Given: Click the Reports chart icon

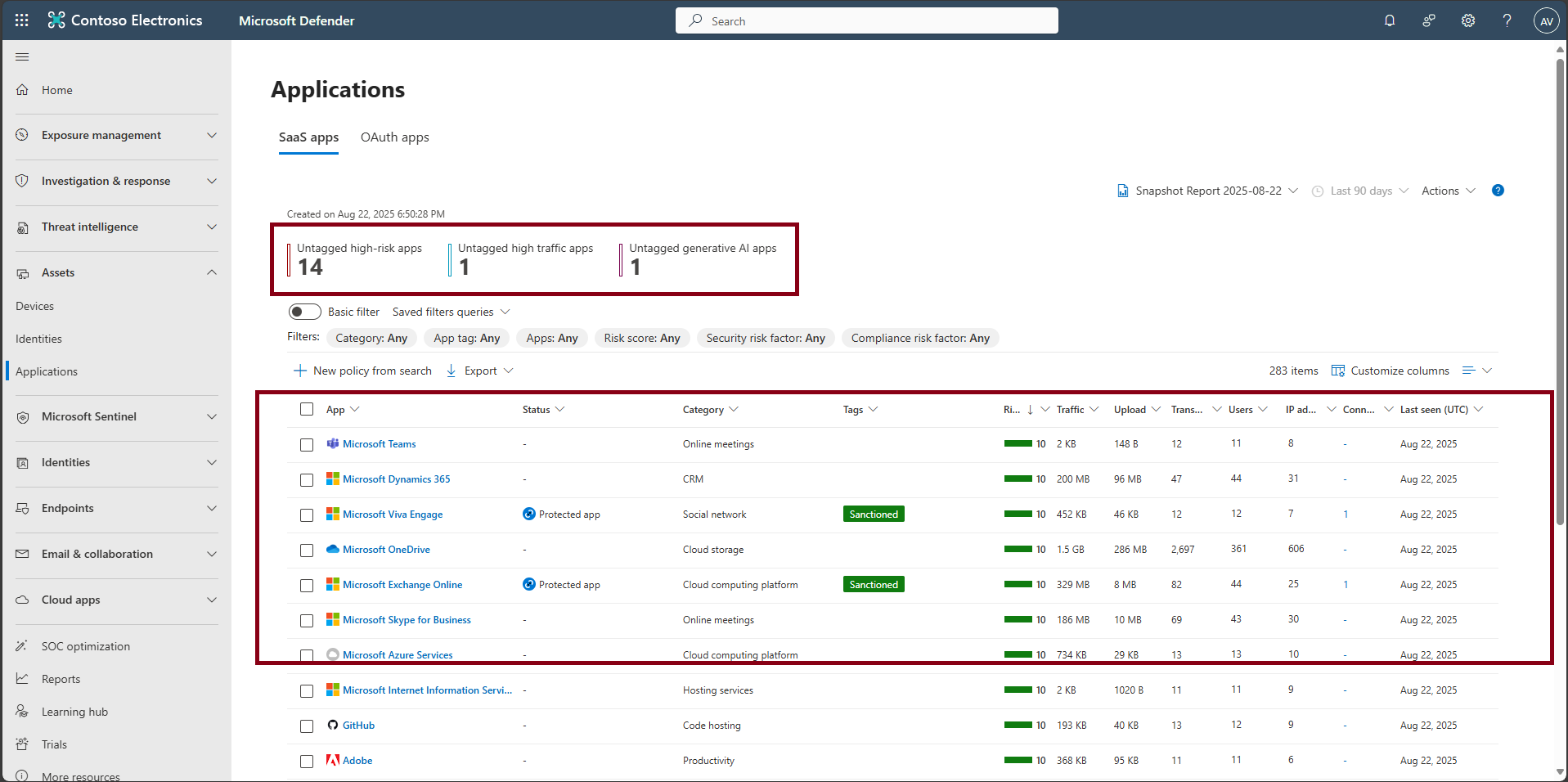Looking at the screenshot, I should point(22,679).
